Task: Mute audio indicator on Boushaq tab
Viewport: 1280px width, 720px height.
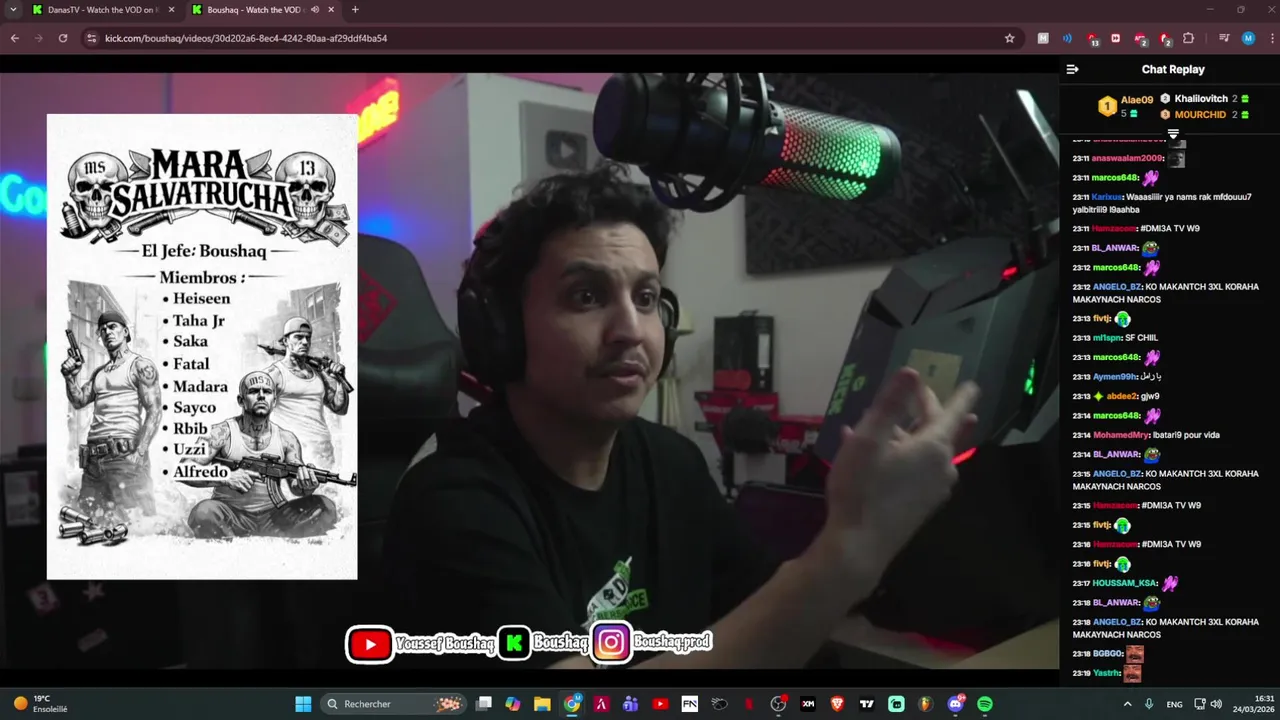Action: [x=315, y=10]
